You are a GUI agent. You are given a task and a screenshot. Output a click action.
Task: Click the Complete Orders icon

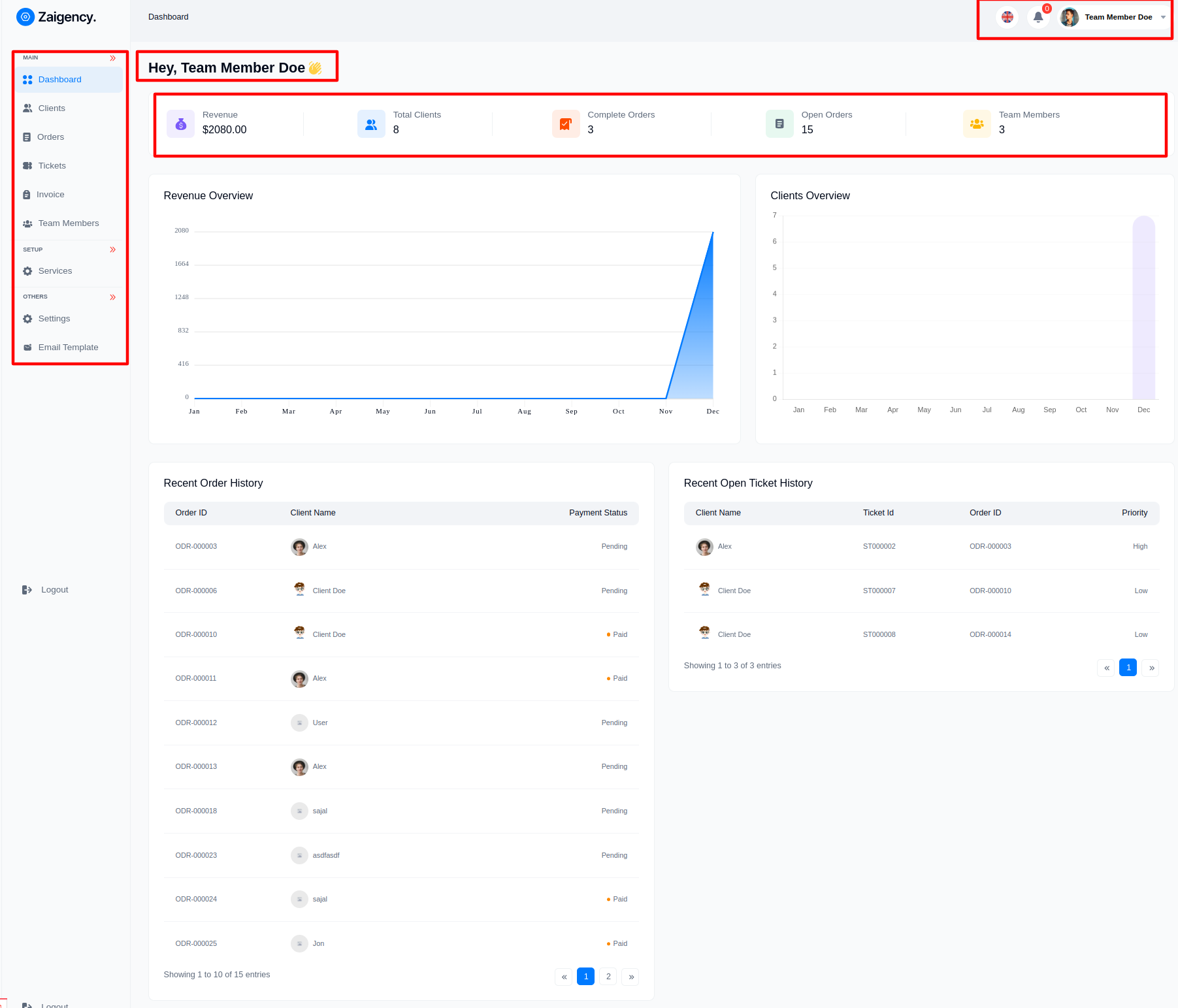[566, 123]
